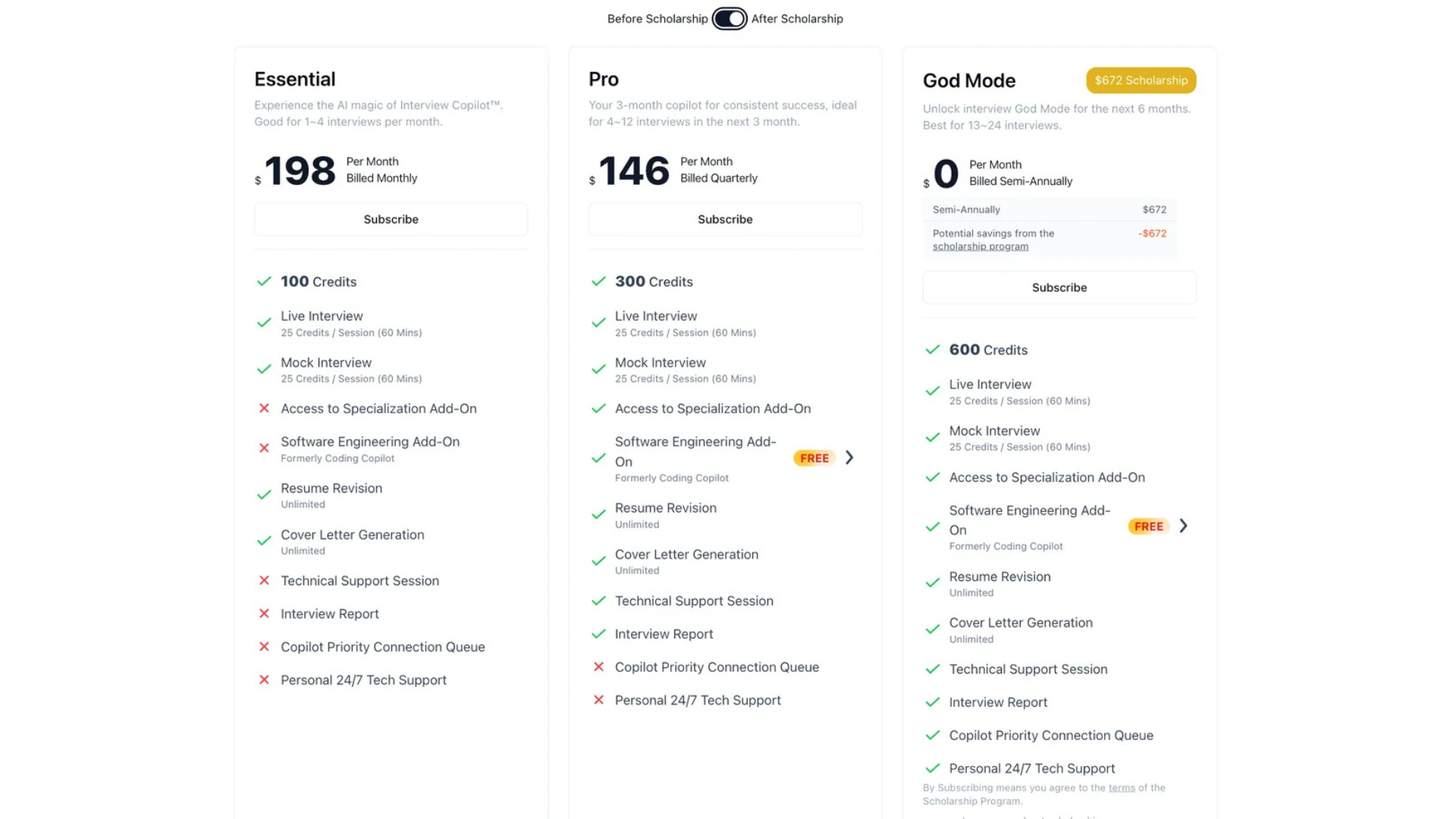
Task: Select the Before Scholarship label
Action: 657,19
